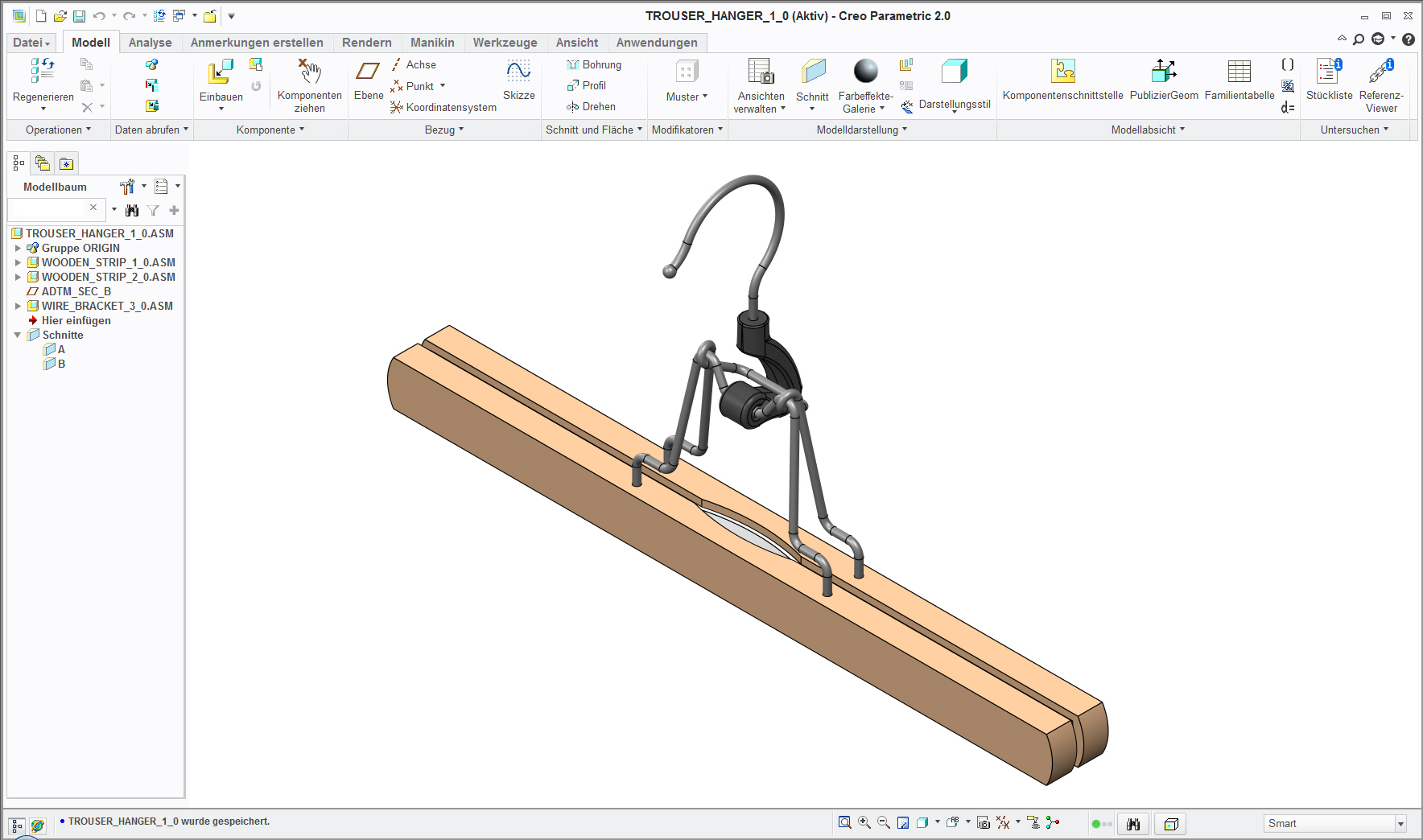Click the zoom out icon in status bar
This screenshot has width=1423, height=840.
[884, 822]
